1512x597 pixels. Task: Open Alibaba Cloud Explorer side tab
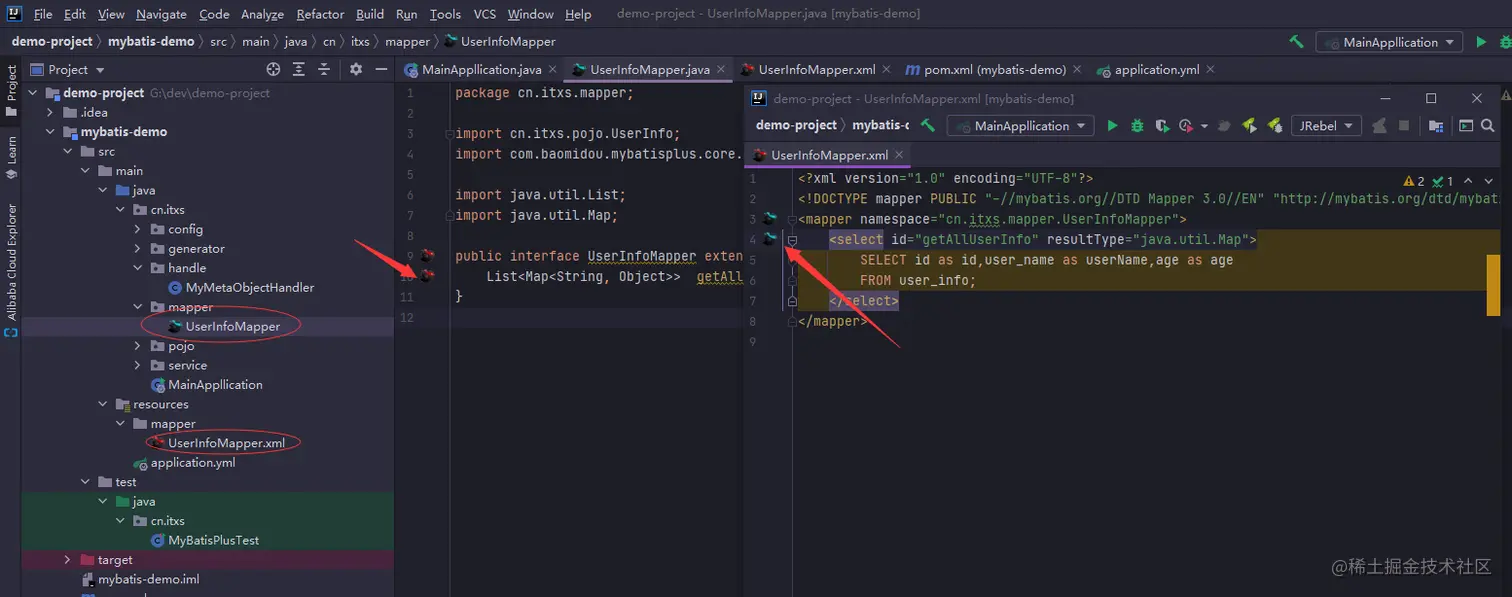coord(11,270)
